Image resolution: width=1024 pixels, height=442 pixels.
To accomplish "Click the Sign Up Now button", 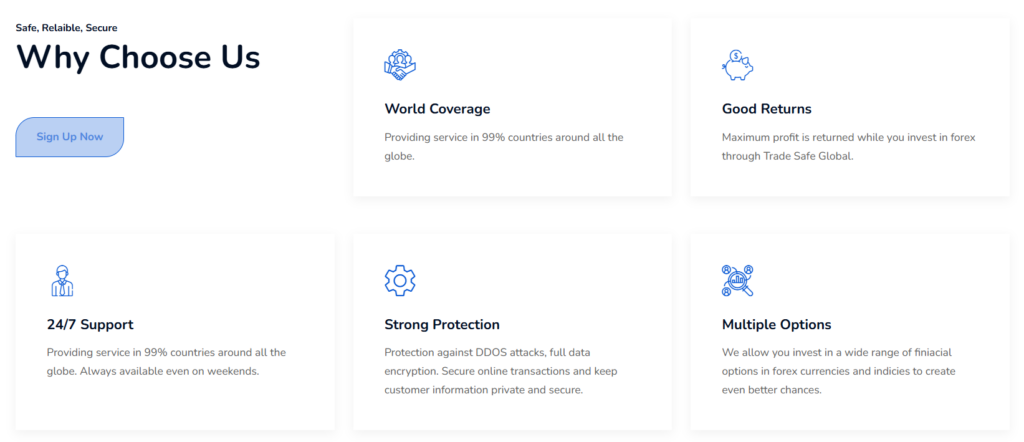I will click(69, 137).
